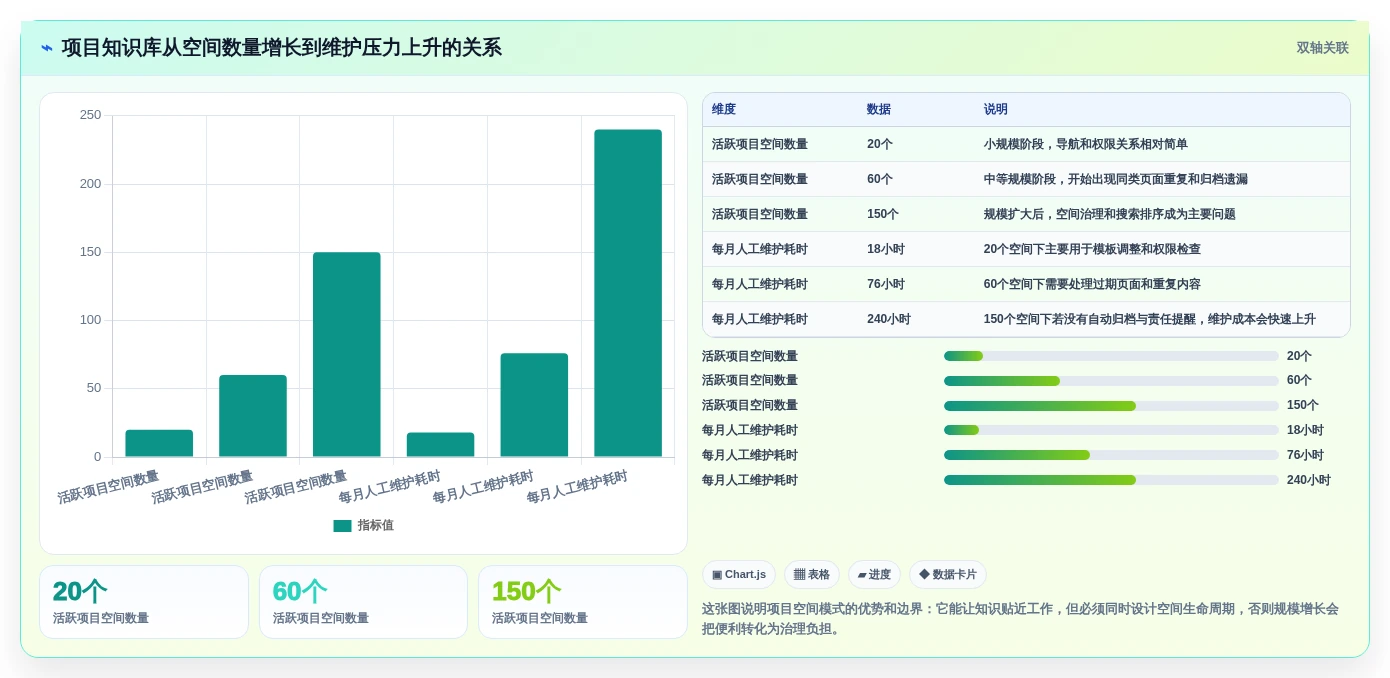Click the description about 过期页面和重复内容
Image resolution: width=1390 pixels, height=678 pixels.
pyautogui.click(x=1092, y=284)
